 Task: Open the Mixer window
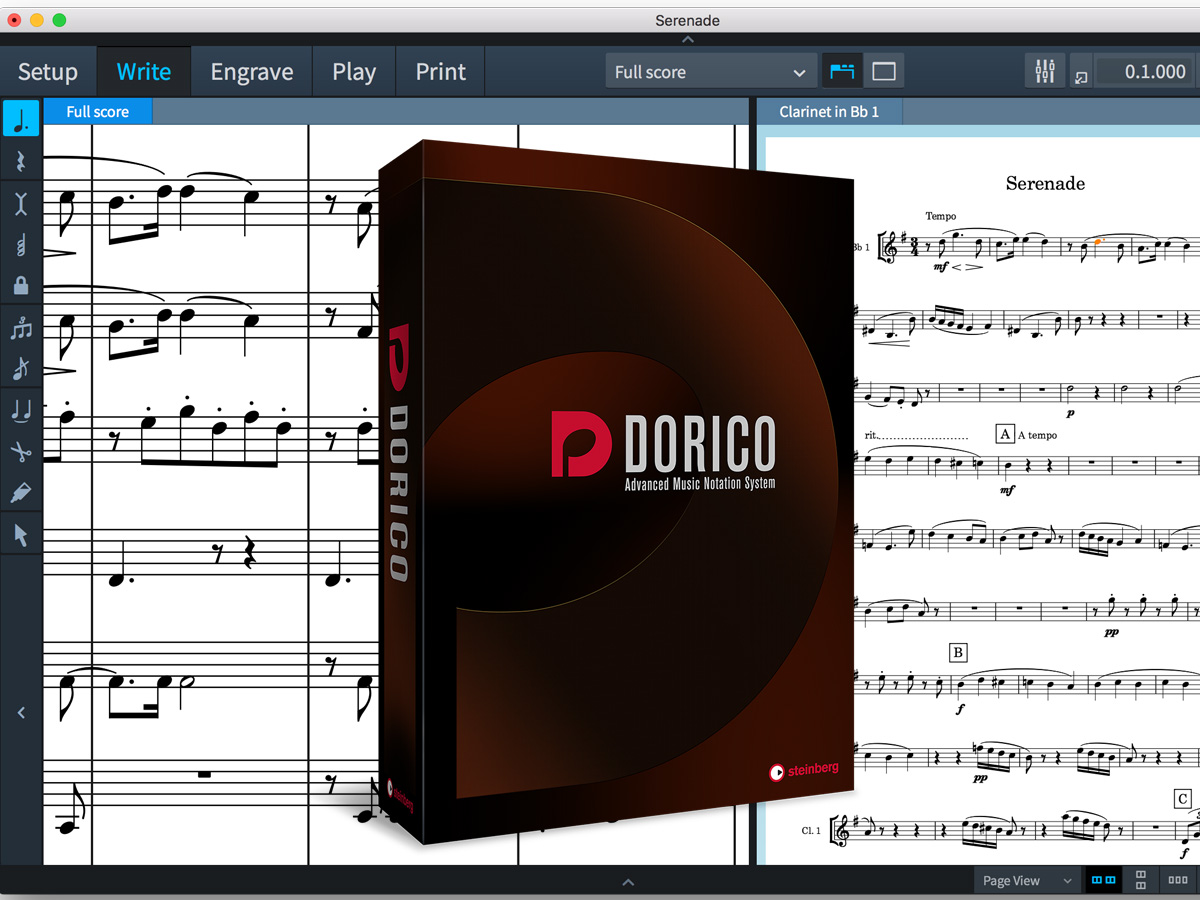point(1045,71)
